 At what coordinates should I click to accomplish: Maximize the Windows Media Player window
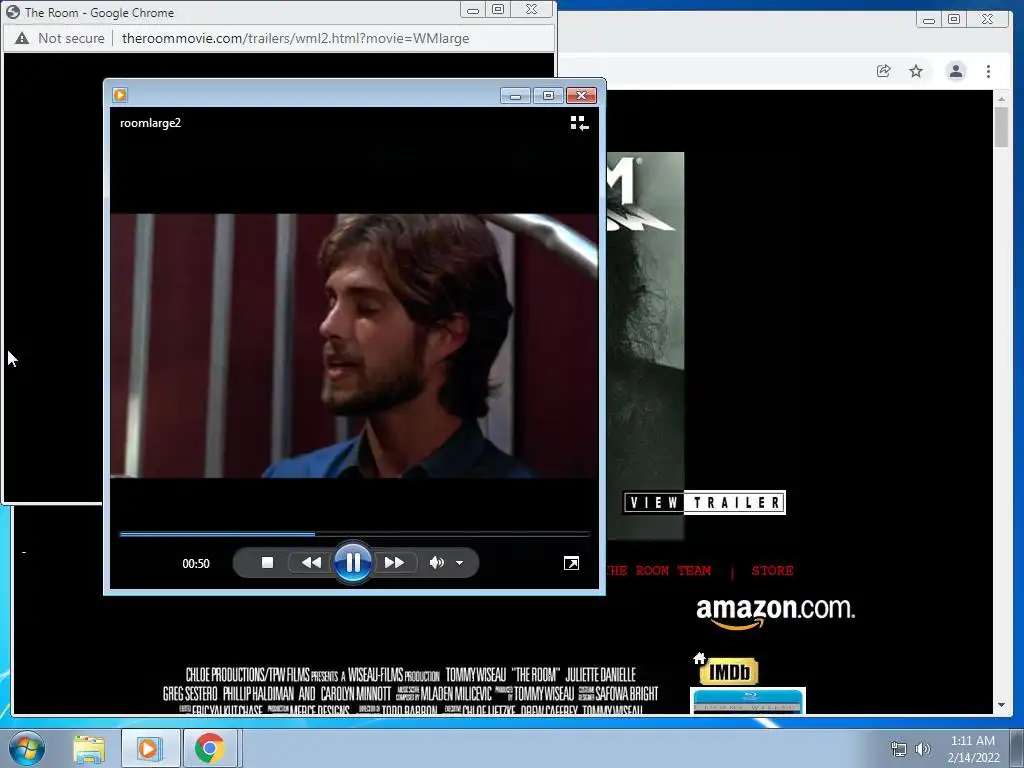tap(549, 96)
